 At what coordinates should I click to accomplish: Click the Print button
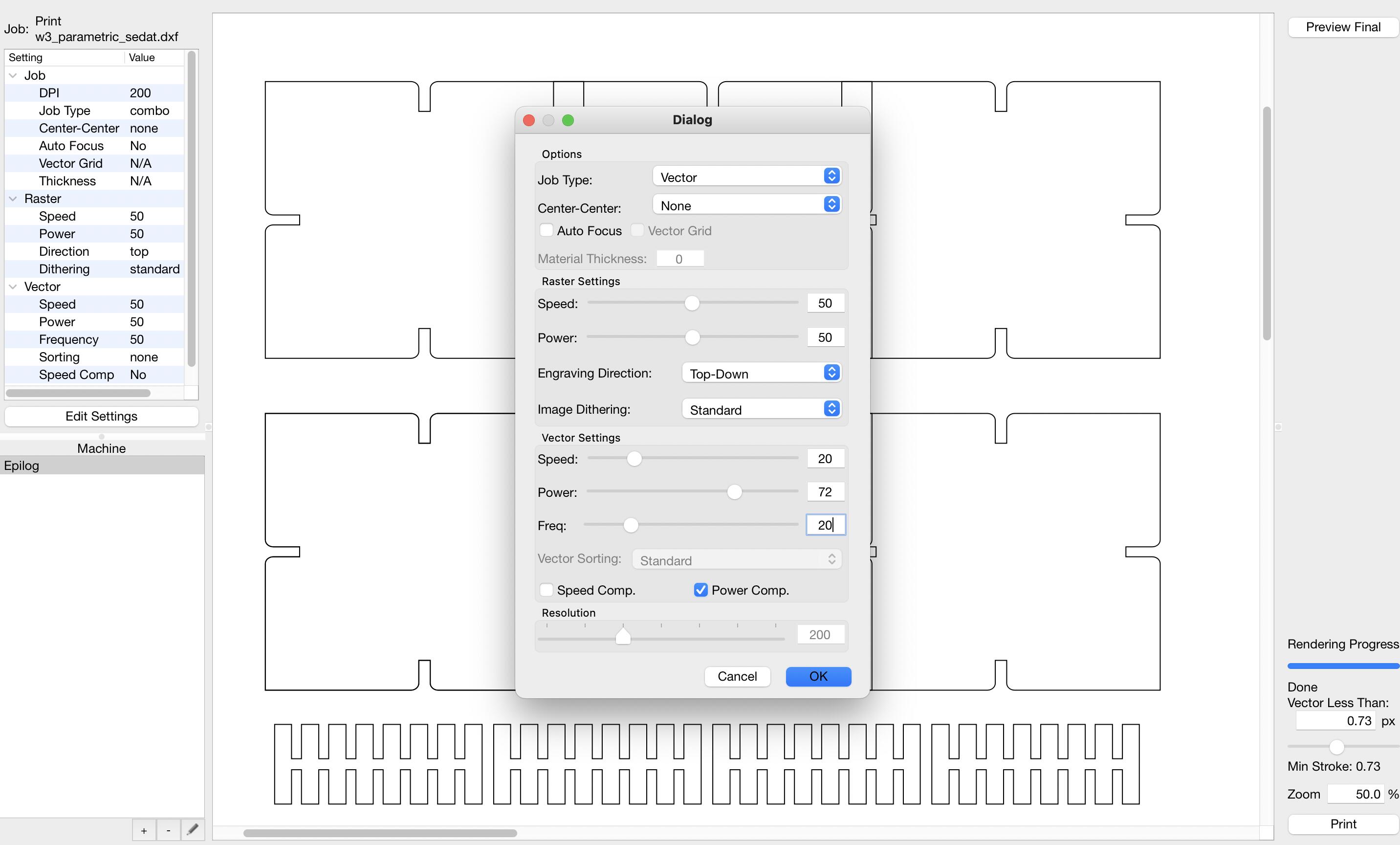coord(1343,824)
